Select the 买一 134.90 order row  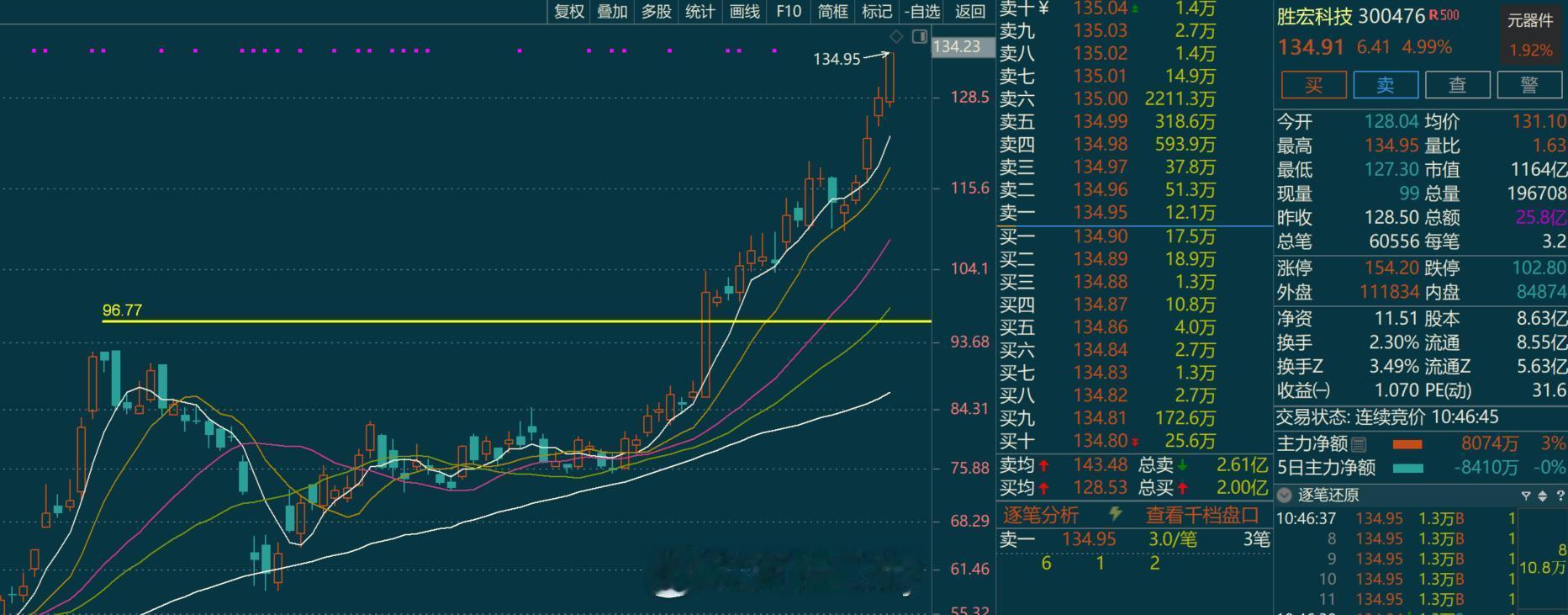click(1135, 236)
